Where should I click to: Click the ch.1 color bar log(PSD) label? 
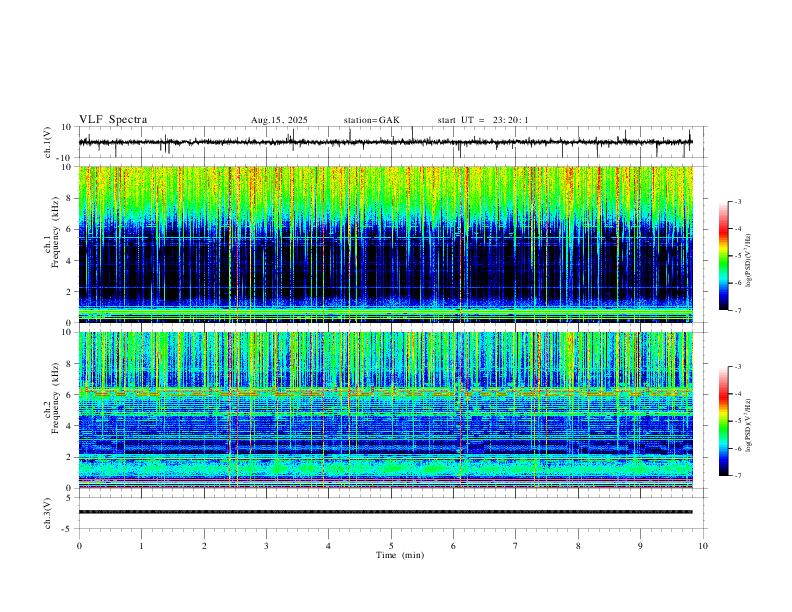[749, 261]
